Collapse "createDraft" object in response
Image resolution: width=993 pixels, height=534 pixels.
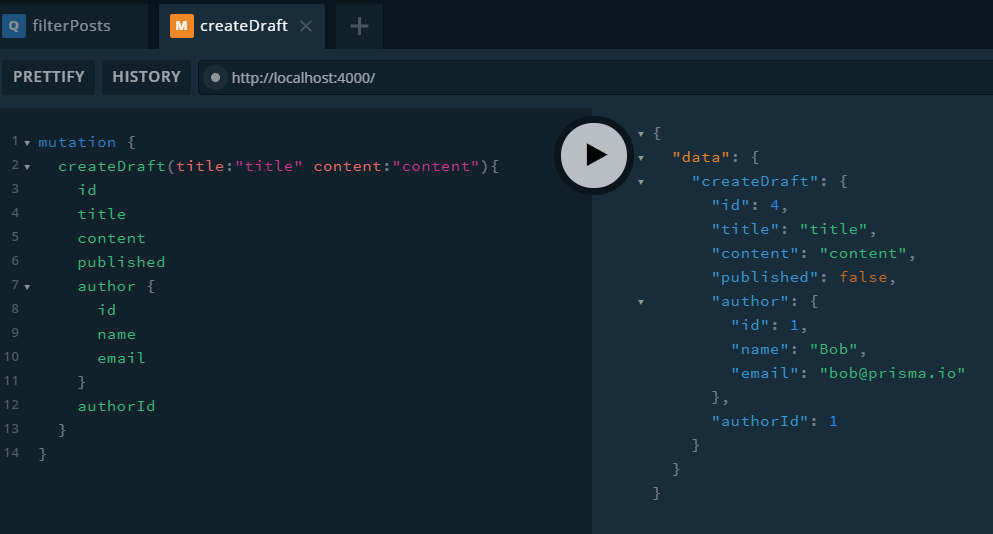[641, 182]
